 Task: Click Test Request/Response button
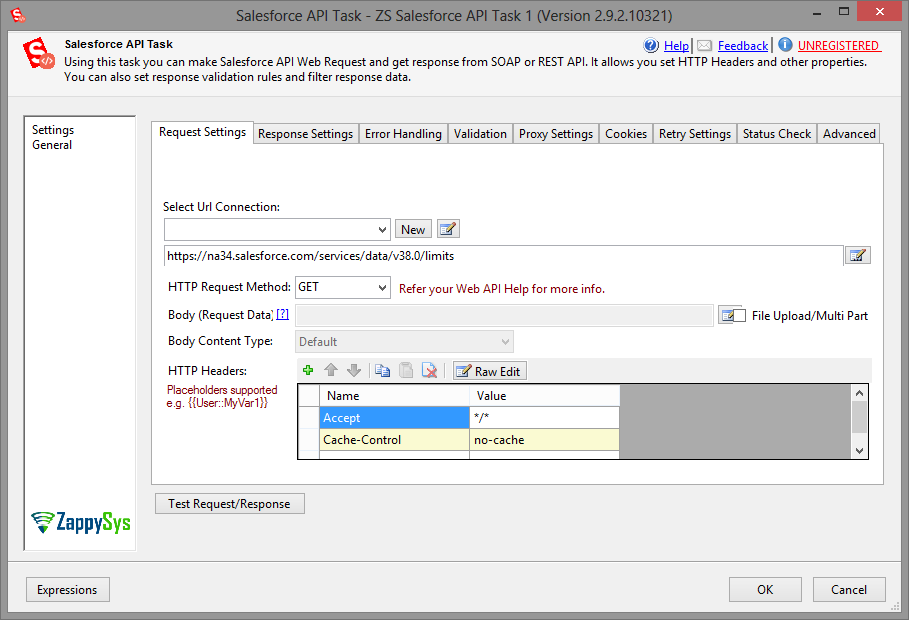point(230,503)
